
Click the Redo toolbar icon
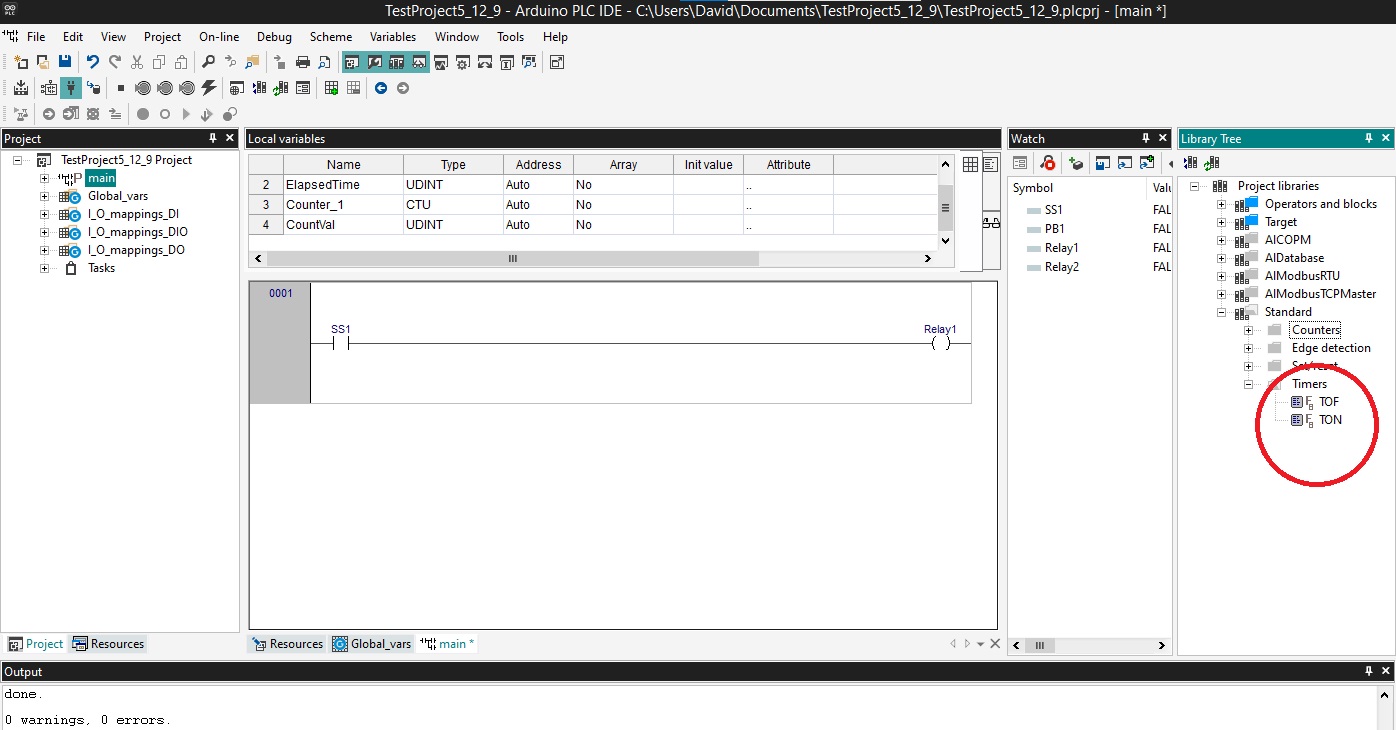pyautogui.click(x=115, y=62)
